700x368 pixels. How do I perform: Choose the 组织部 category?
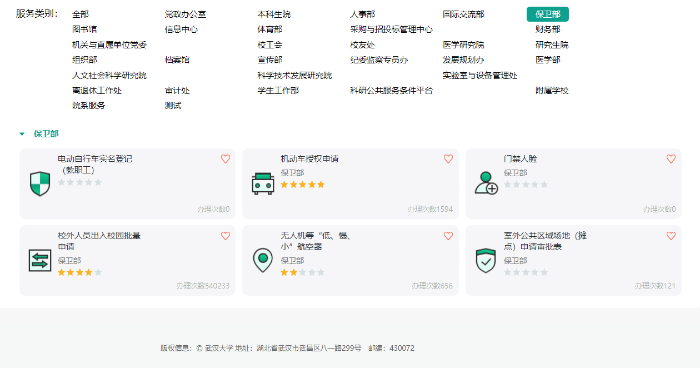point(84,60)
